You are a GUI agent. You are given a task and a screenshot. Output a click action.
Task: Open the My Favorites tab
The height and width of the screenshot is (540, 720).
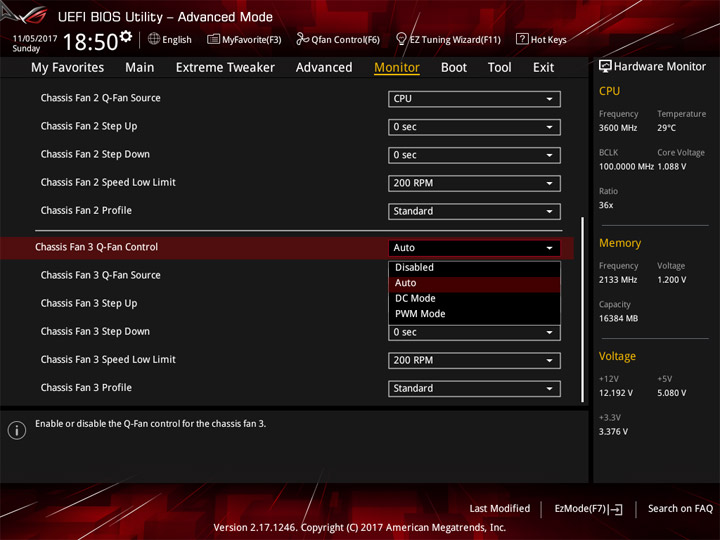pos(68,68)
